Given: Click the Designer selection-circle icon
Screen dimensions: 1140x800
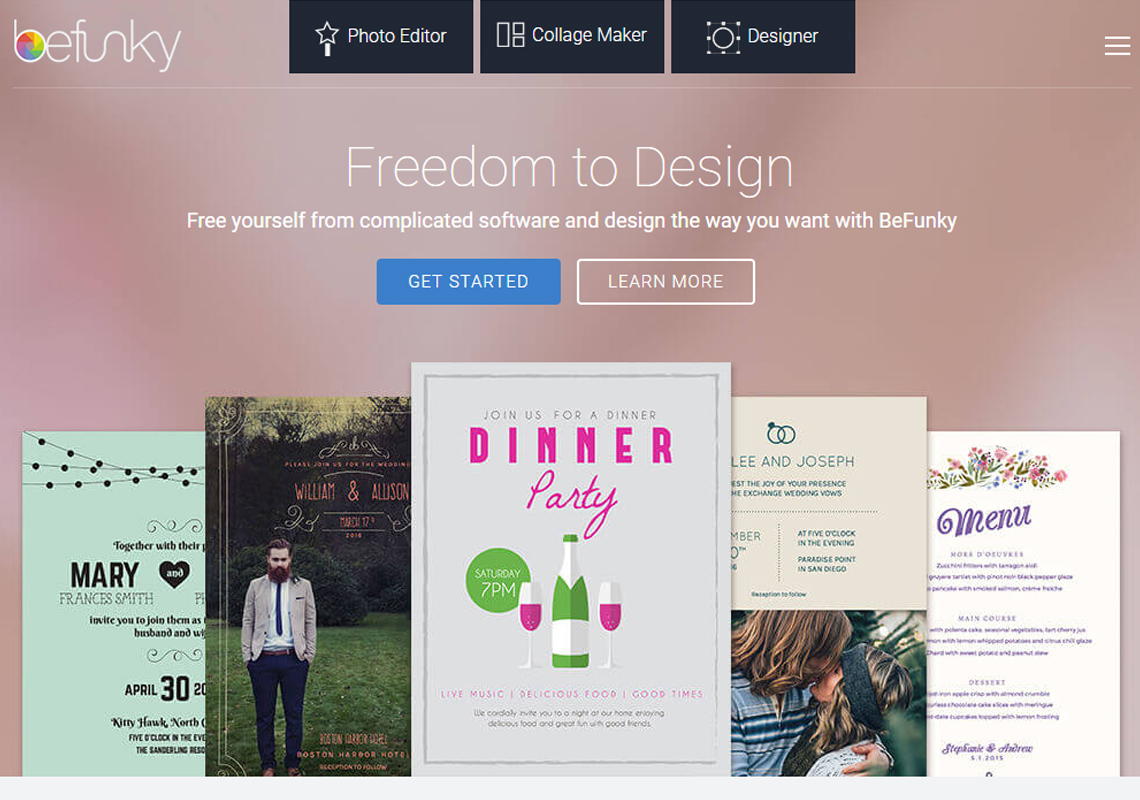Looking at the screenshot, I should (723, 38).
